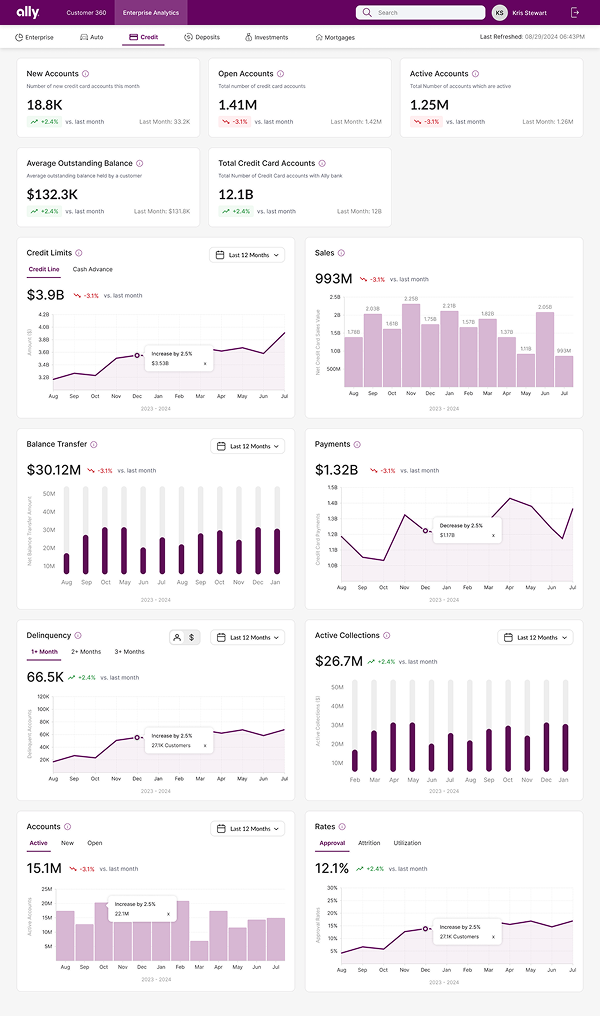Click the 18.8K new accounts value

pyautogui.click(x=45, y=105)
